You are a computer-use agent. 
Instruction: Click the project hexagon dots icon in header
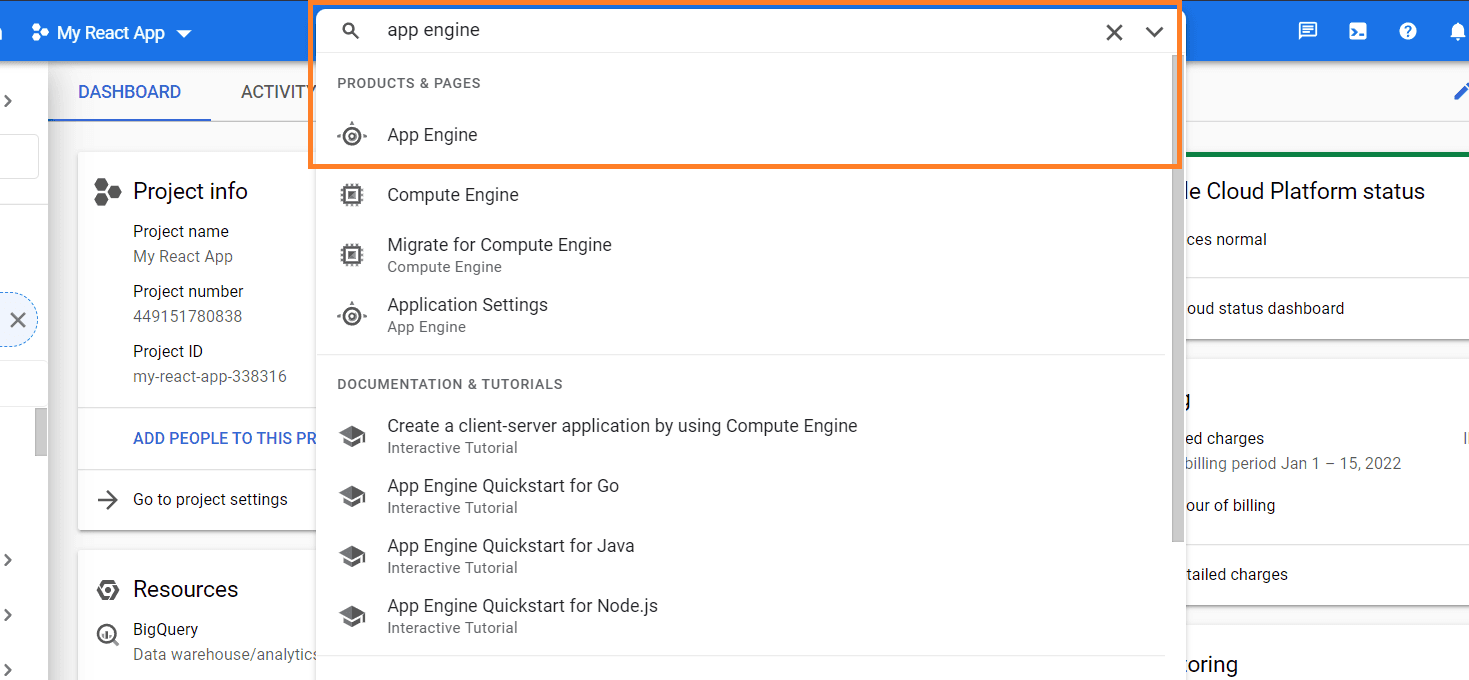tap(40, 33)
